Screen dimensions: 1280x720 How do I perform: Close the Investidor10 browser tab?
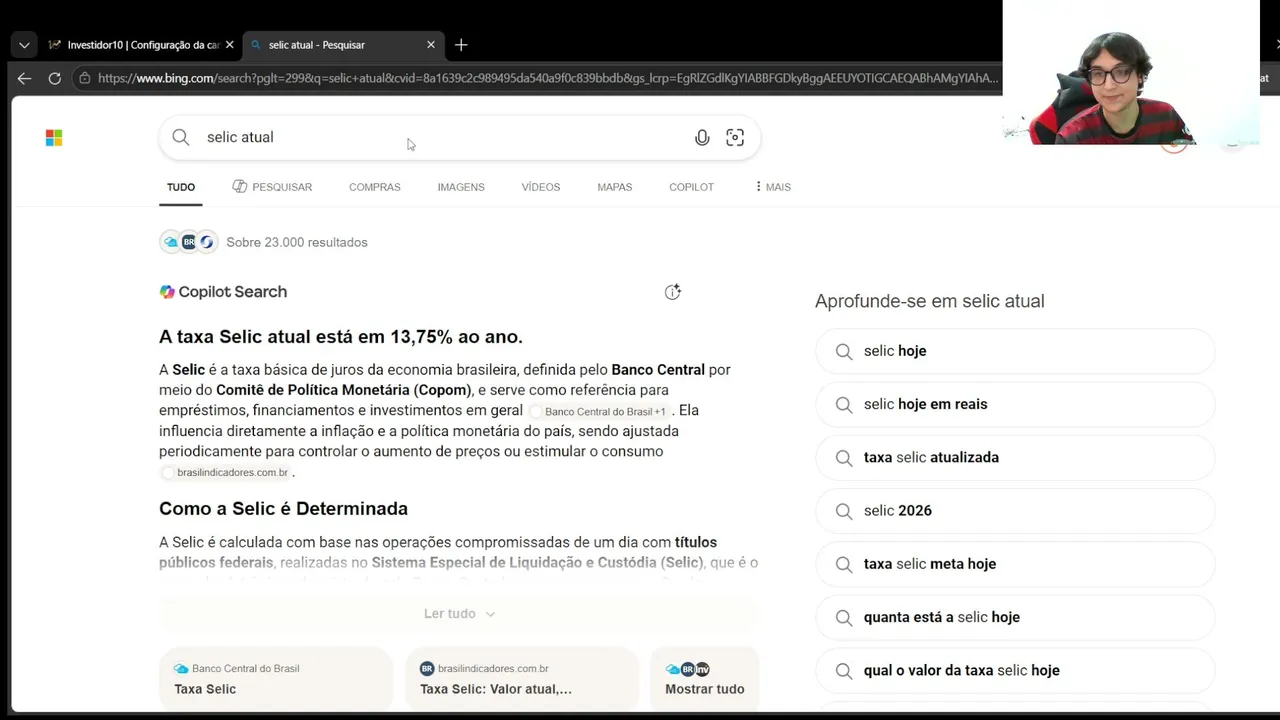229,45
